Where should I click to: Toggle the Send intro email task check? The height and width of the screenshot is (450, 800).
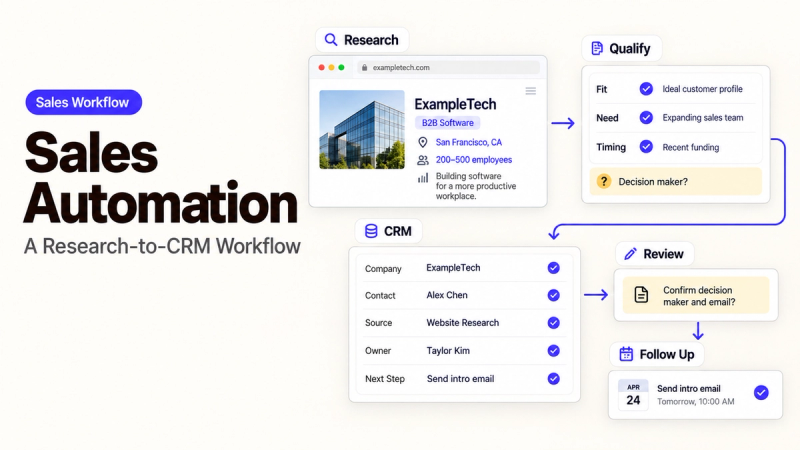pyautogui.click(x=761, y=392)
